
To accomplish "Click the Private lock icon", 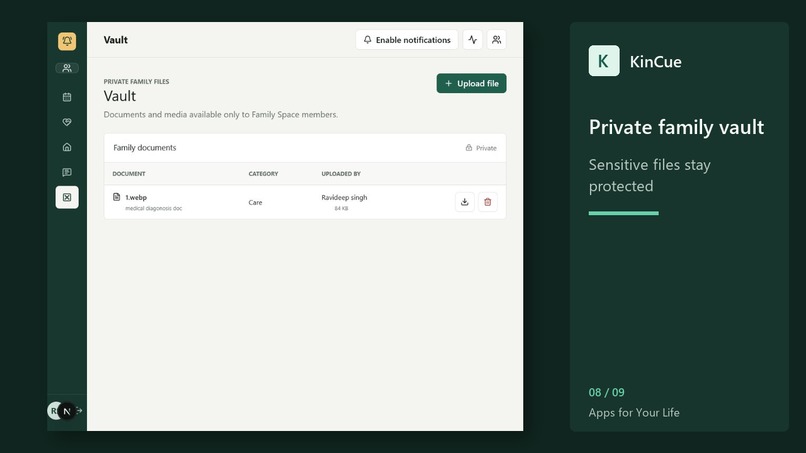I will [469, 148].
